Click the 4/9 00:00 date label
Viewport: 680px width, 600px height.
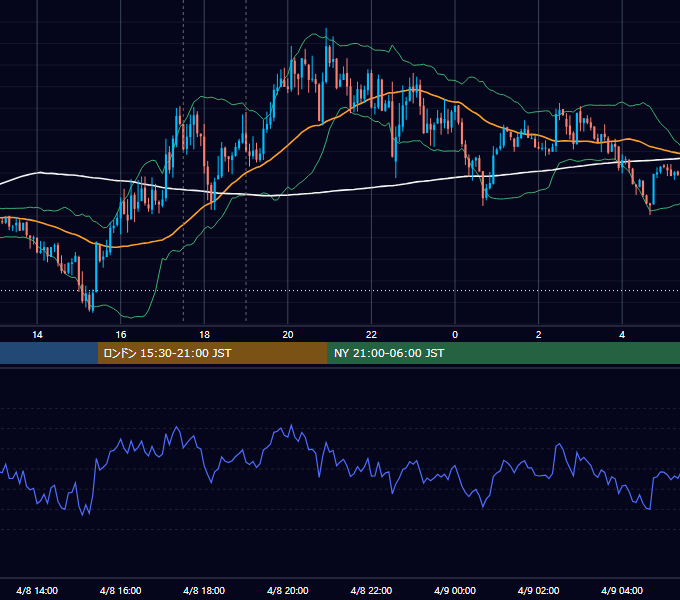455,590
